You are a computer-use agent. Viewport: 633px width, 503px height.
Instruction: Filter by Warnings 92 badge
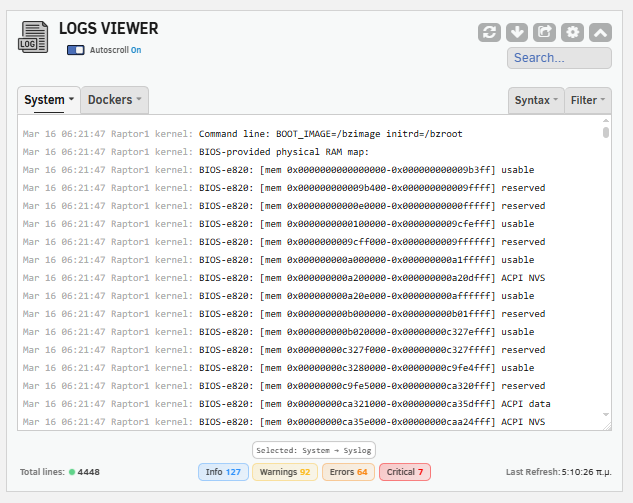coord(285,472)
